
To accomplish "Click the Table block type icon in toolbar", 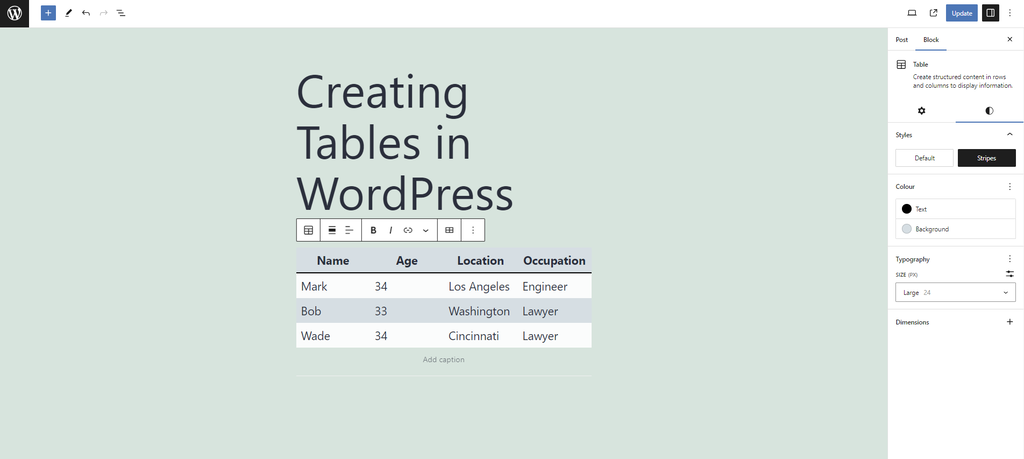I will click(x=308, y=230).
